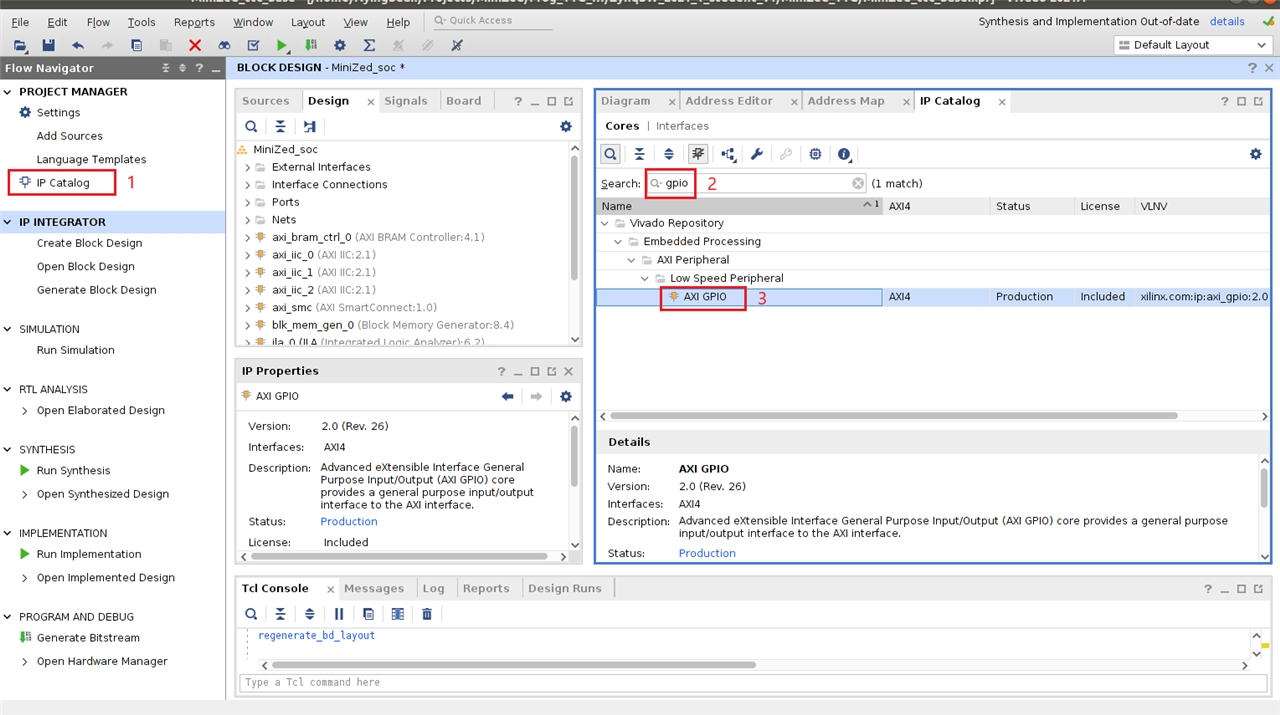Click the chip icon in the IP Catalog toolbar

coord(815,154)
